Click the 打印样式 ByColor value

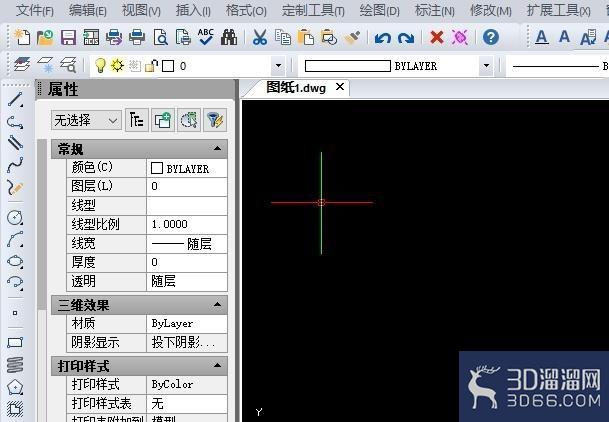click(187, 384)
